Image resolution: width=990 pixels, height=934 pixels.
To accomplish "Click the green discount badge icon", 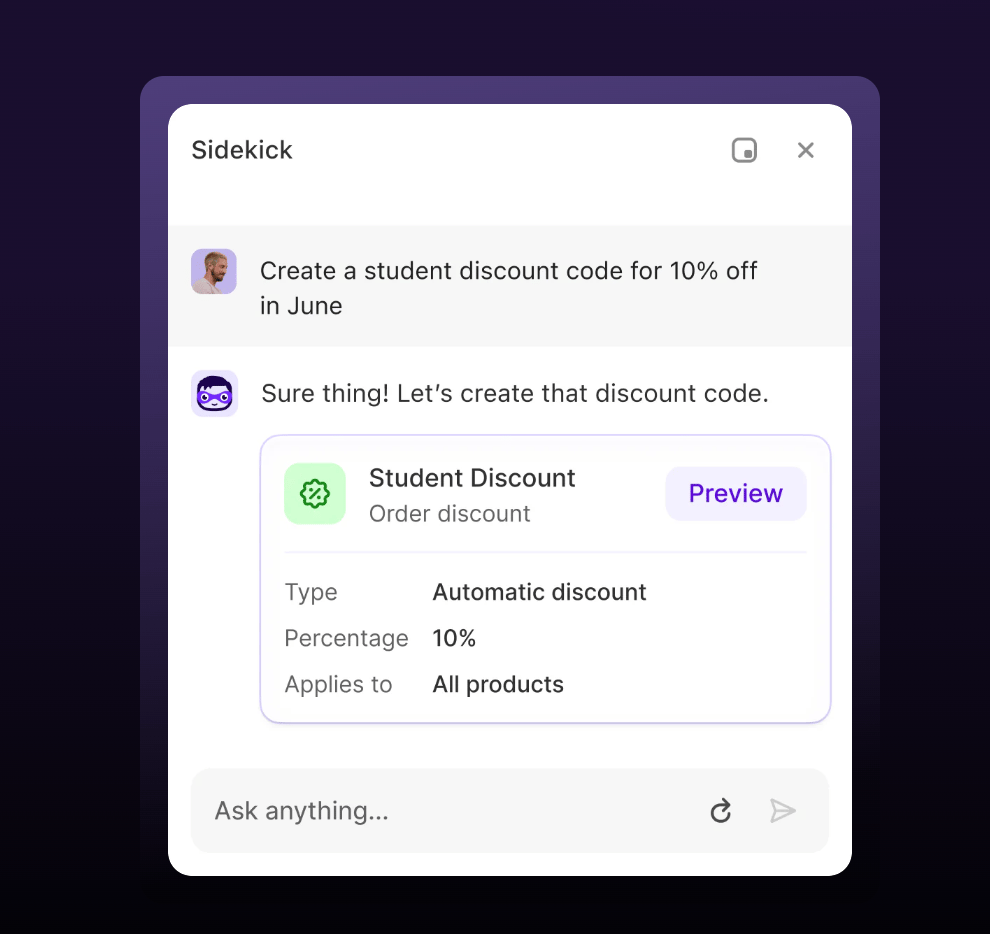I will pos(314,494).
